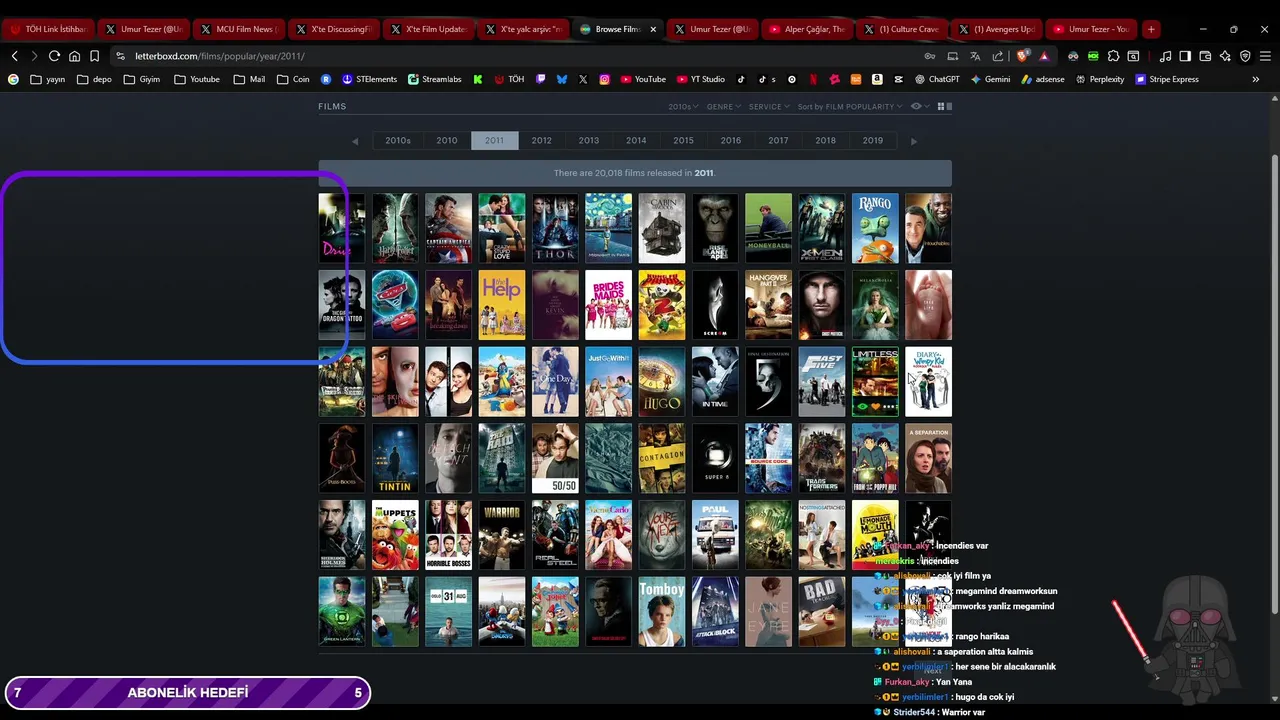1280x720 pixels.
Task: Open the Brave Shields lion icon
Action: (1022, 56)
